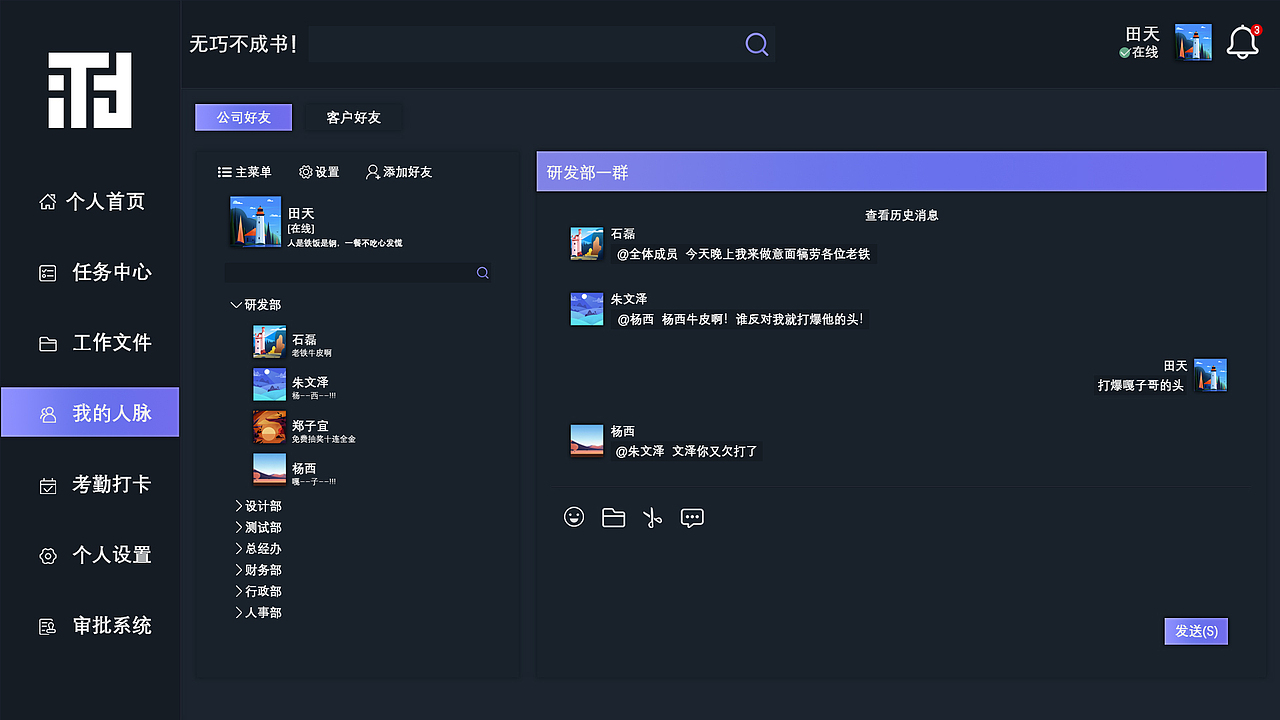Open 主菜单 in the contacts panel
Image resolution: width=1280 pixels, height=720 pixels.
[x=245, y=171]
